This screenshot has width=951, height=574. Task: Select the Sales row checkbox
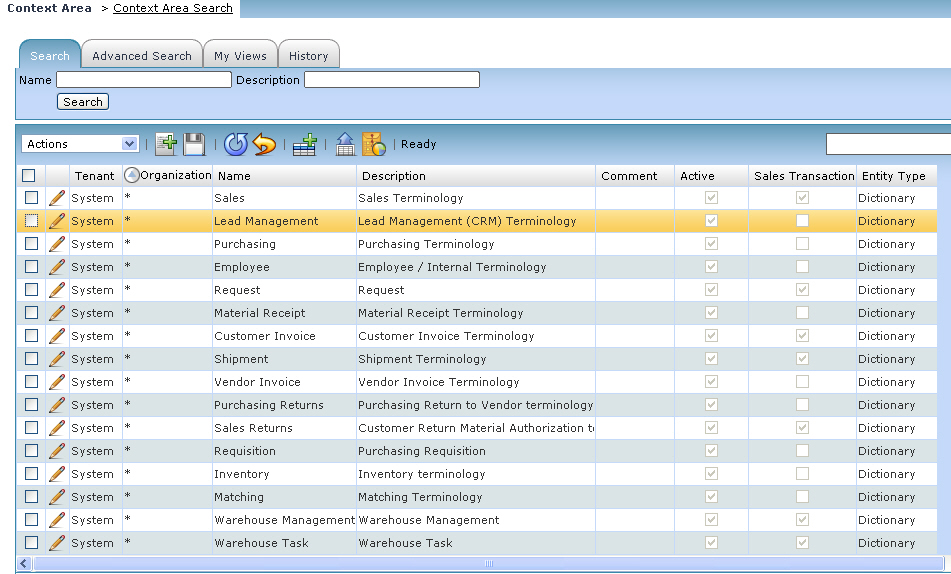[x=31, y=198]
